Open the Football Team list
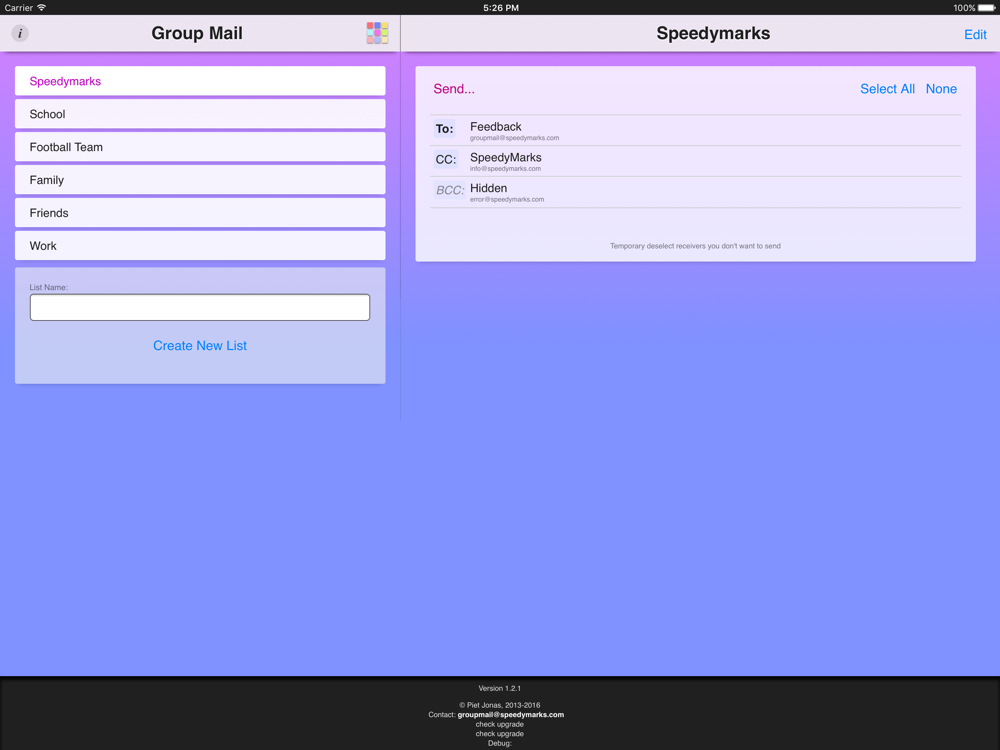Screen dimensions: 1000x750 [x=200, y=147]
